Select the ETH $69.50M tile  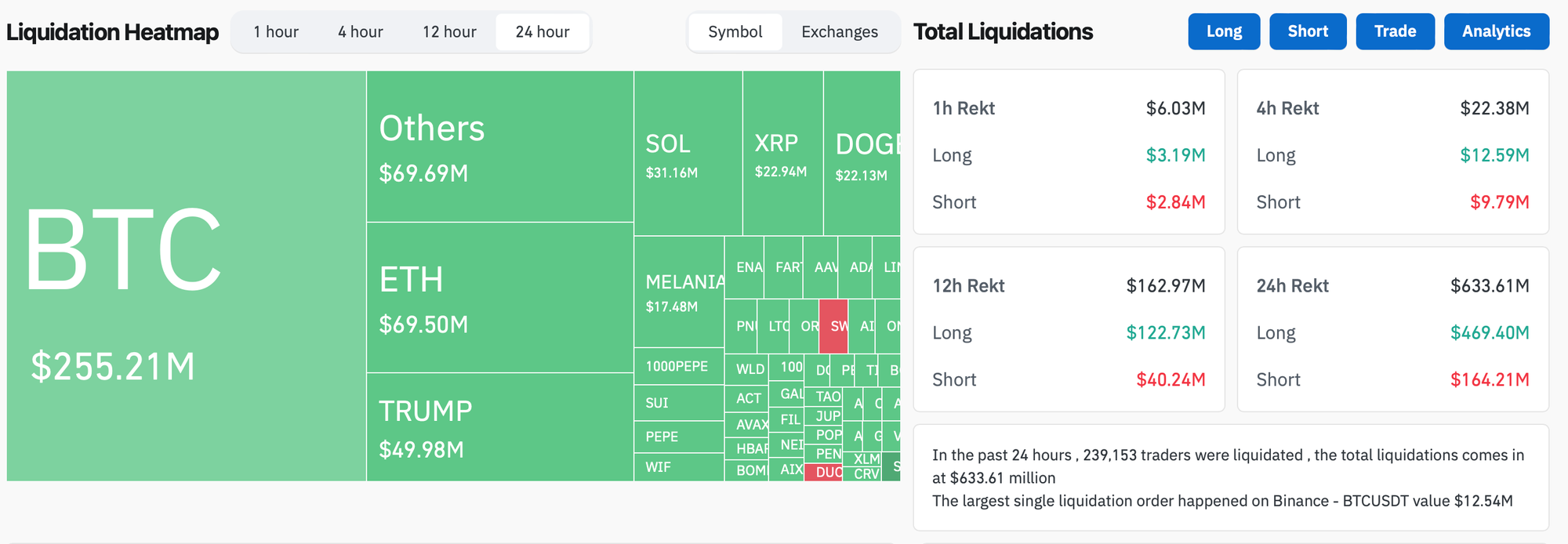pos(500,298)
